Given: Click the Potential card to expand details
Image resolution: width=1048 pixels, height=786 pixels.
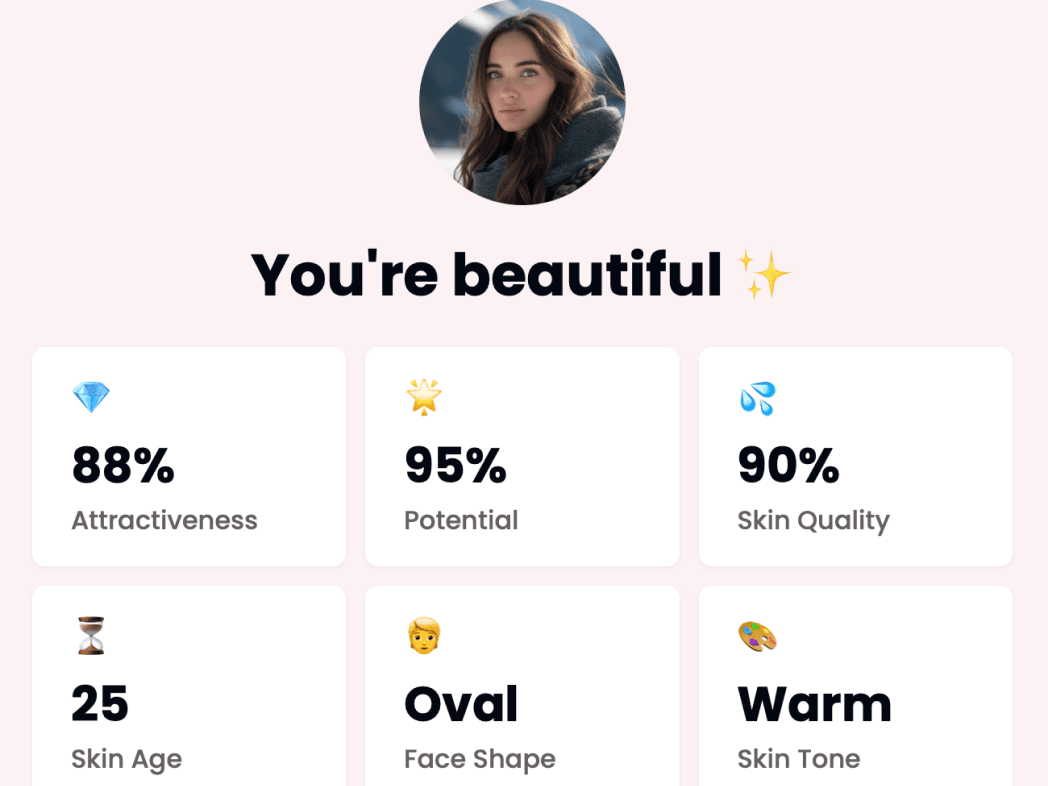Looking at the screenshot, I should pos(521,456).
